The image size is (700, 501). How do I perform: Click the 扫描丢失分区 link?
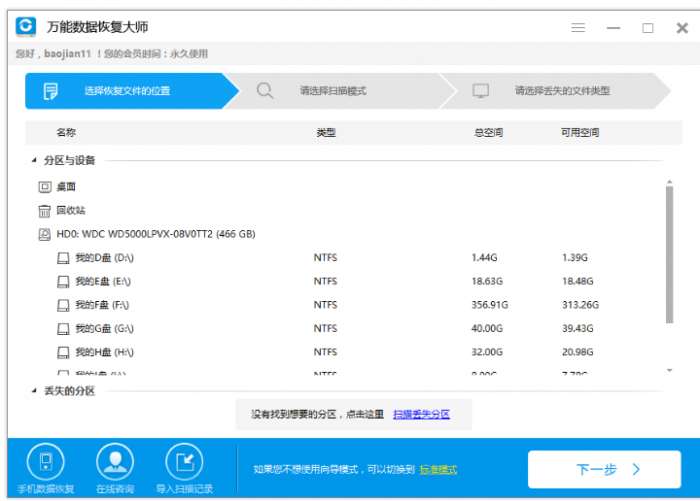[x=421, y=414]
